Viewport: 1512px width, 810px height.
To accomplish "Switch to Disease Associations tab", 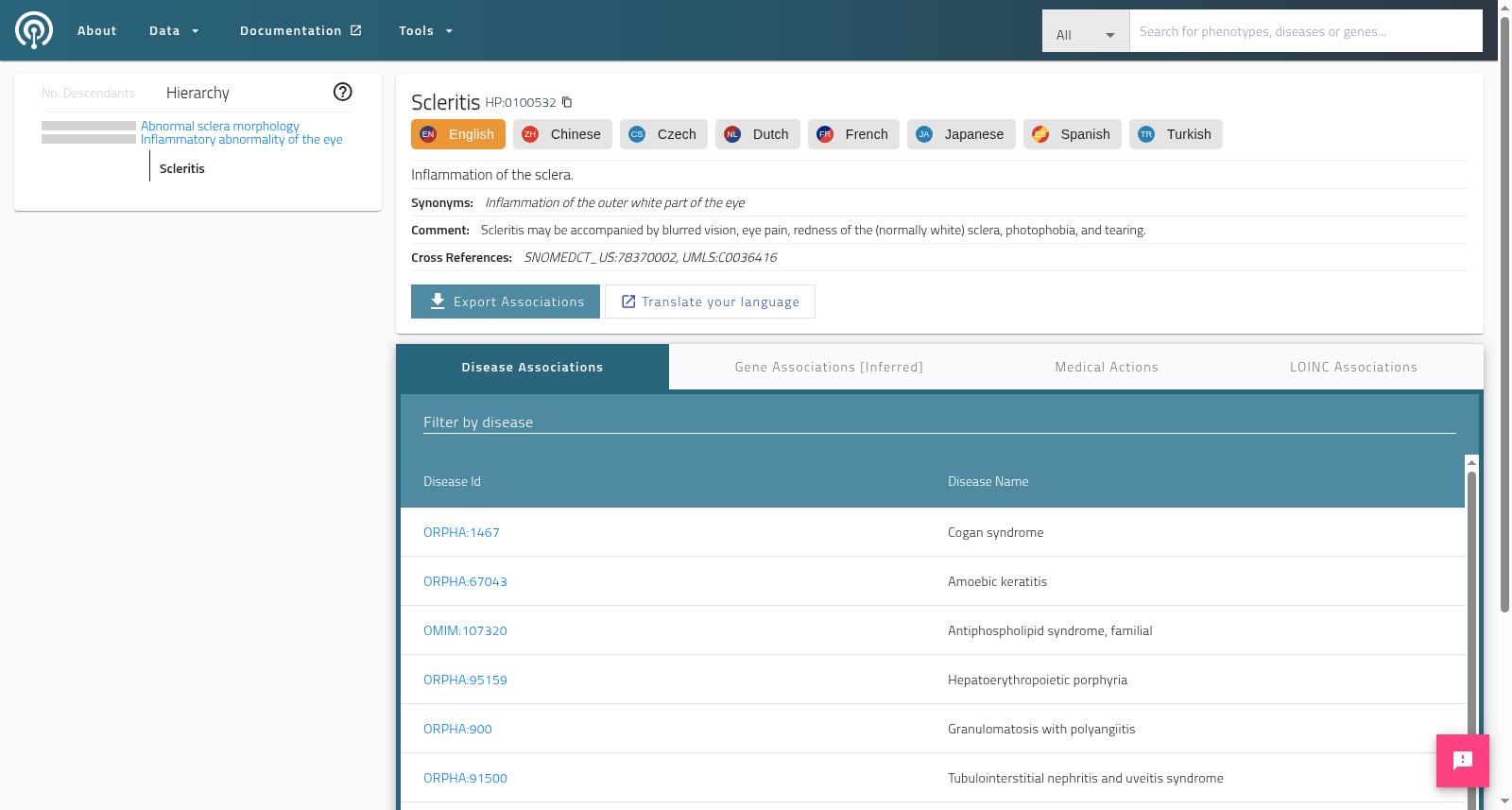I will pyautogui.click(x=532, y=367).
